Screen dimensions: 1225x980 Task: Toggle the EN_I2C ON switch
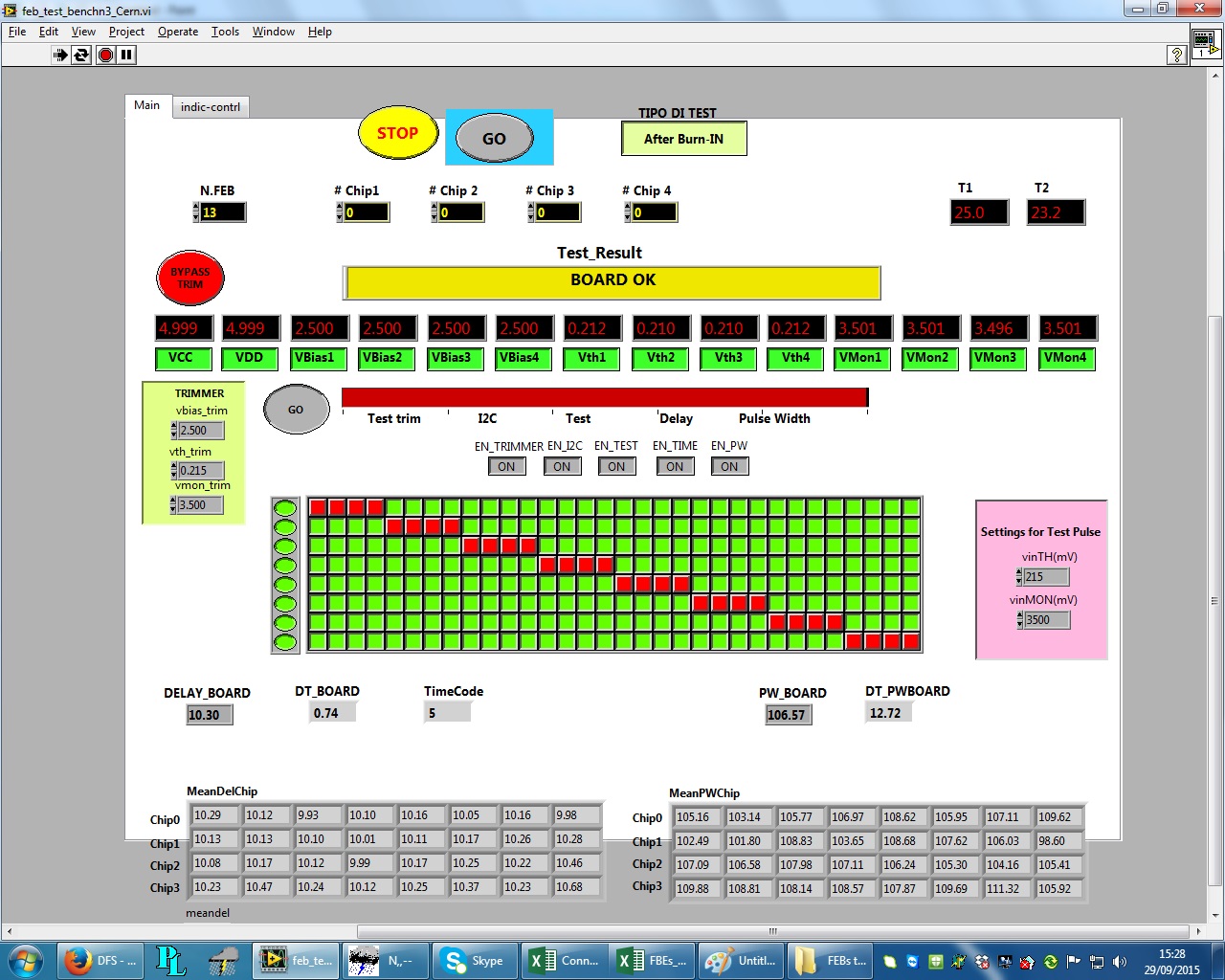pyautogui.click(x=562, y=467)
